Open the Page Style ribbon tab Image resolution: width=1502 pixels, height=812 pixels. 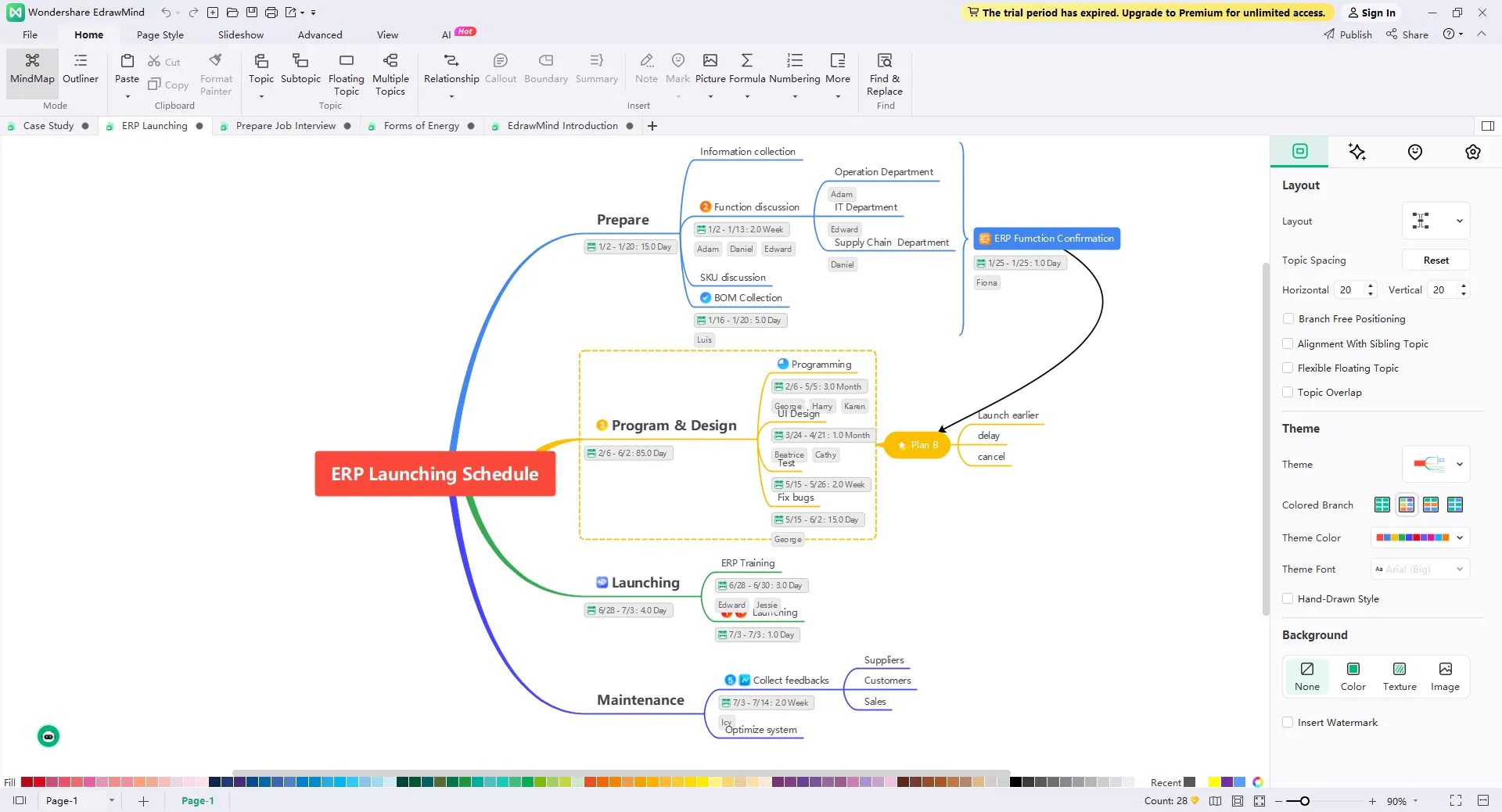click(160, 34)
